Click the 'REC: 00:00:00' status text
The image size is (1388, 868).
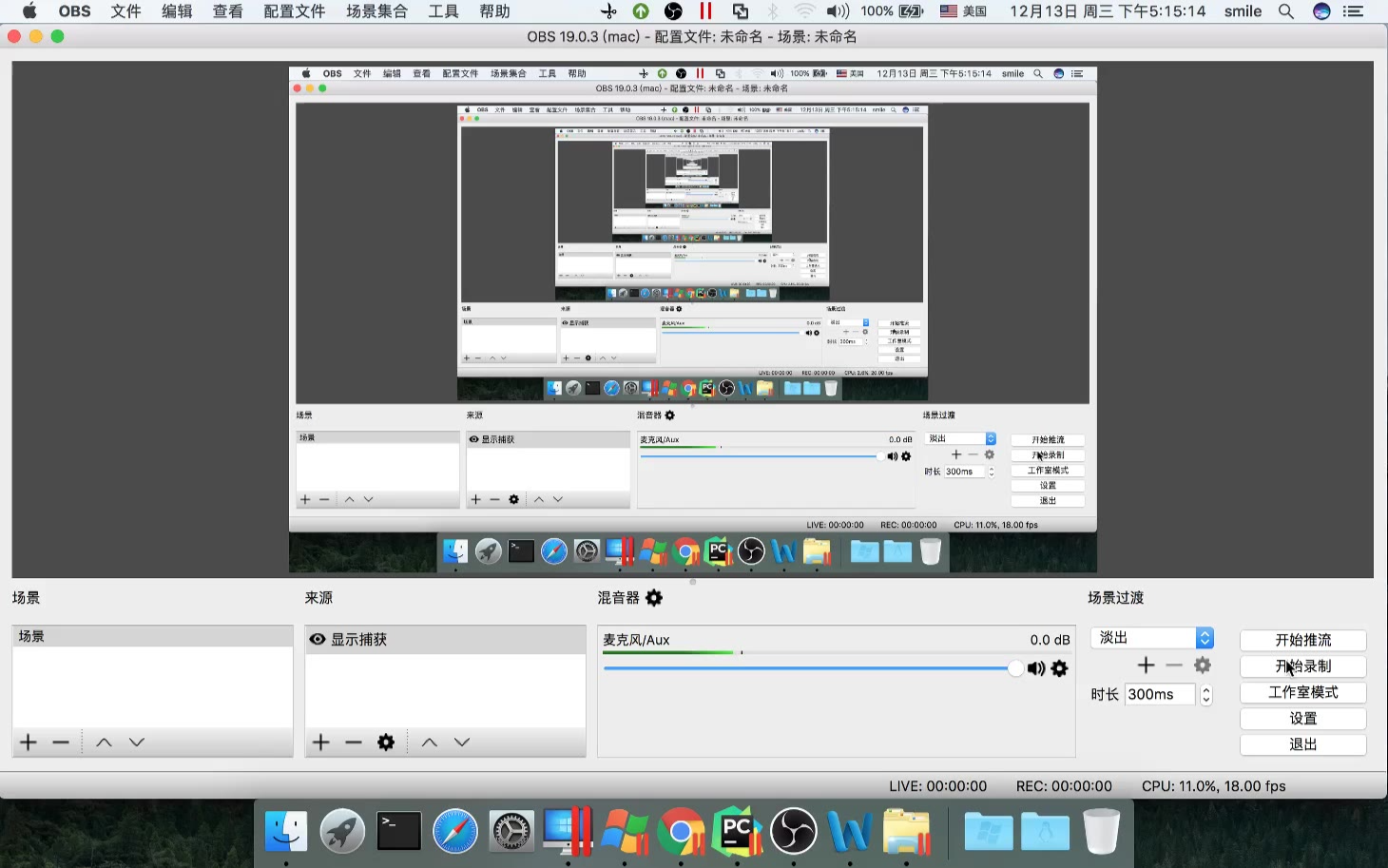coord(1064,786)
